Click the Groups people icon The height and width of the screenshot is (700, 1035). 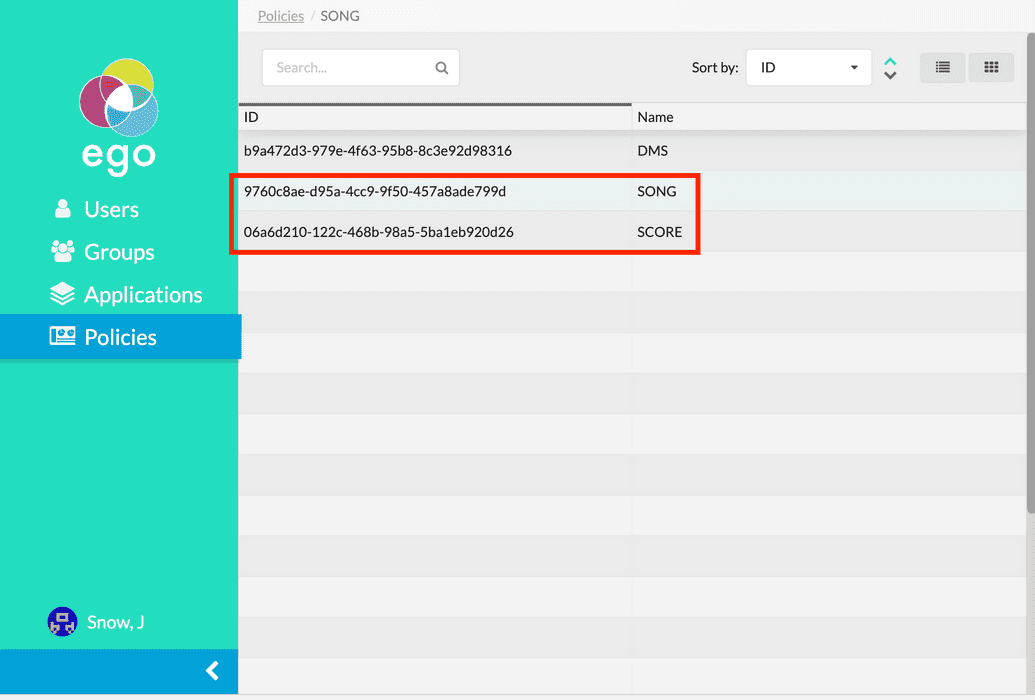point(63,252)
